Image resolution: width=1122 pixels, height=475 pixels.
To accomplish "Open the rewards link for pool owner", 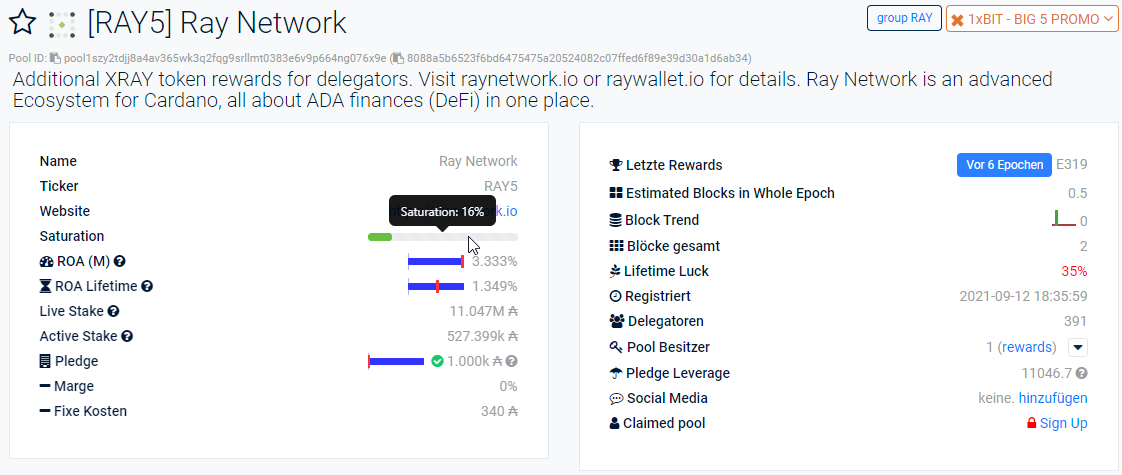I will point(1026,348).
